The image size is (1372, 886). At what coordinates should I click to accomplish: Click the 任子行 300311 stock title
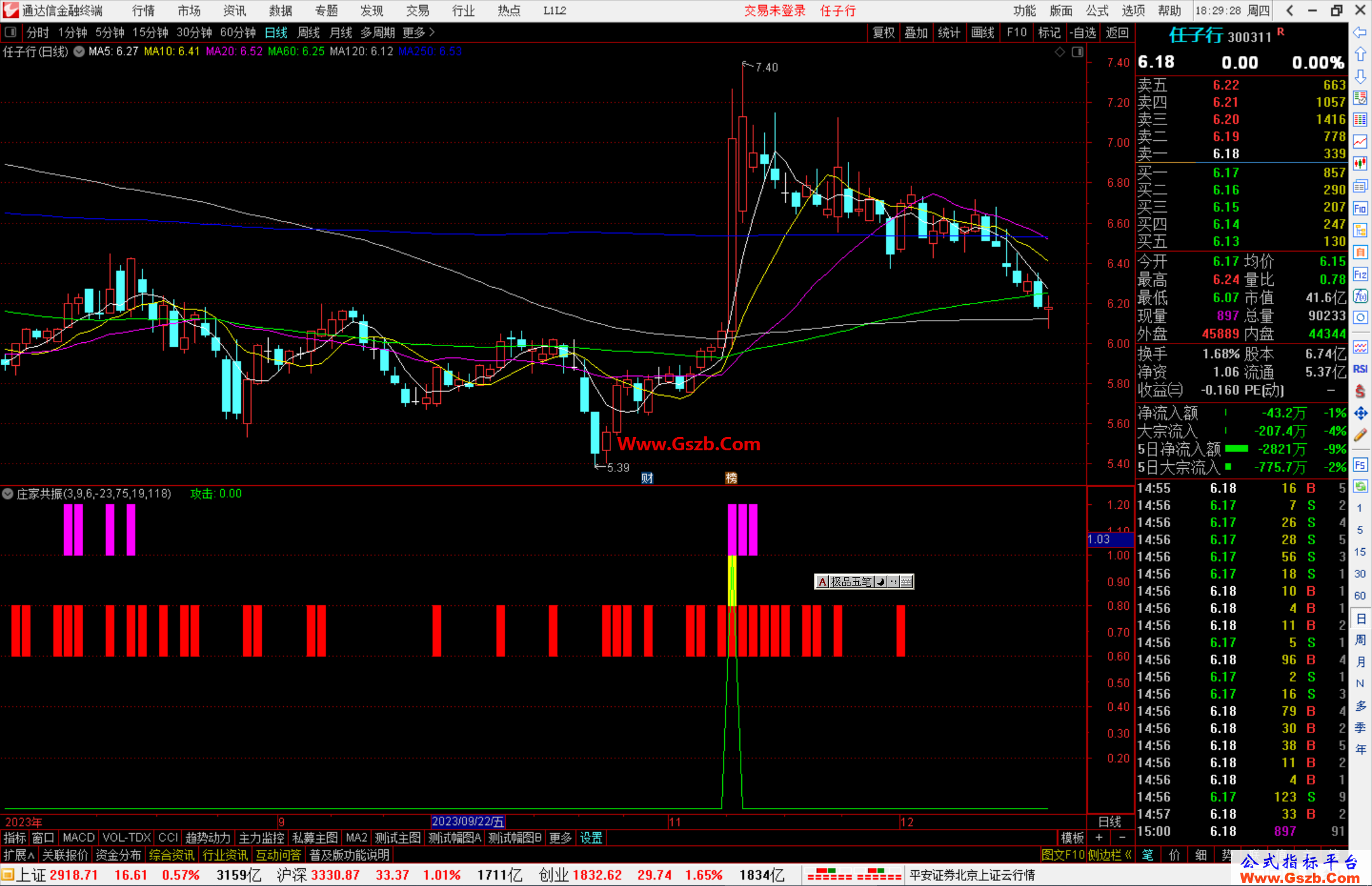1220,36
